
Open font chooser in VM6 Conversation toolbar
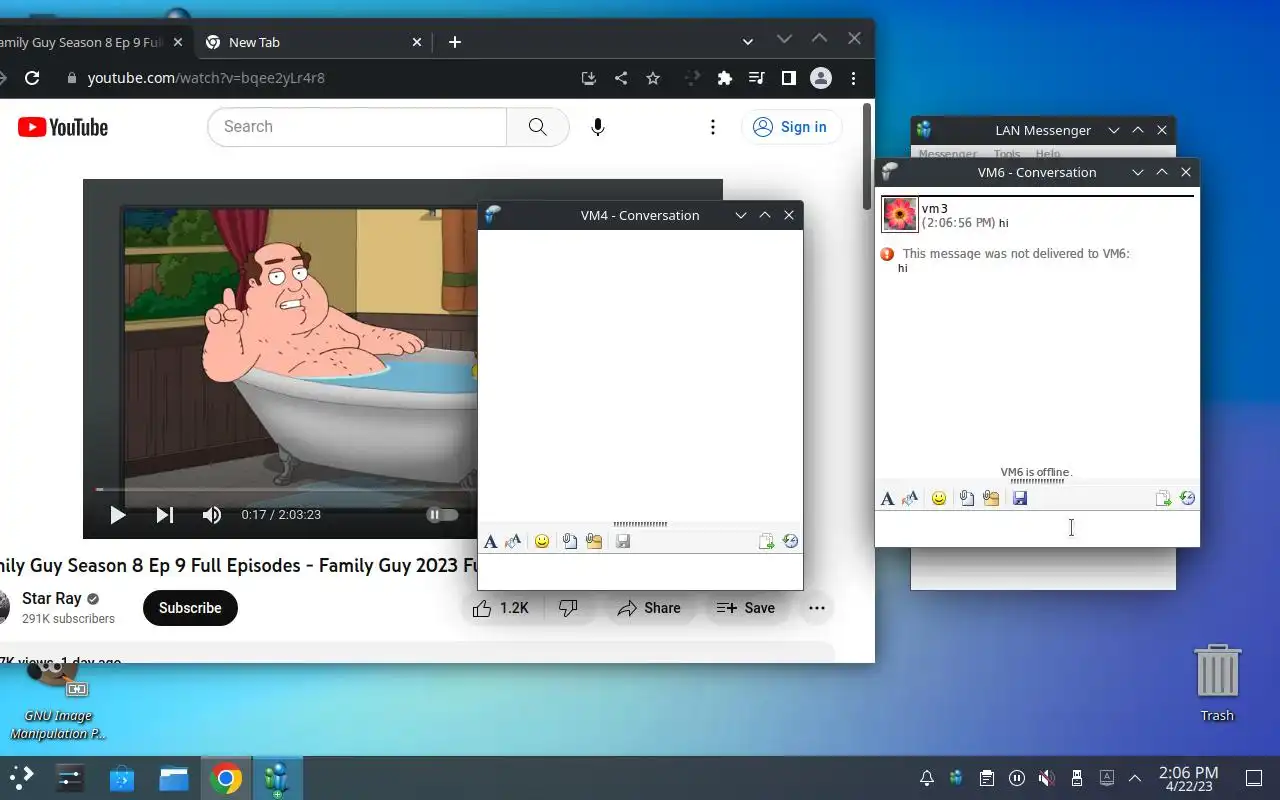[887, 498]
